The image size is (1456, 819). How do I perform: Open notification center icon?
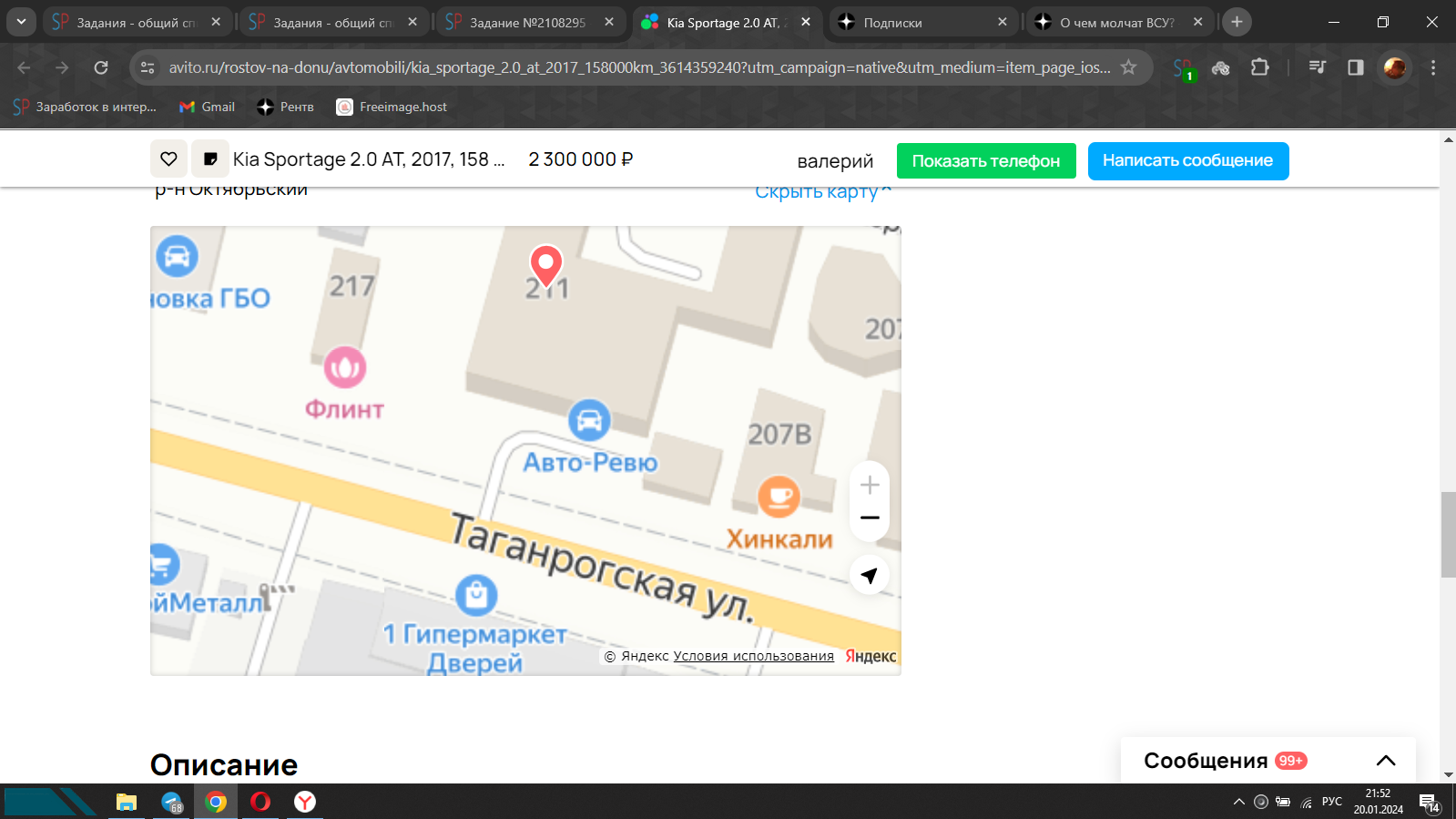pos(1430,802)
